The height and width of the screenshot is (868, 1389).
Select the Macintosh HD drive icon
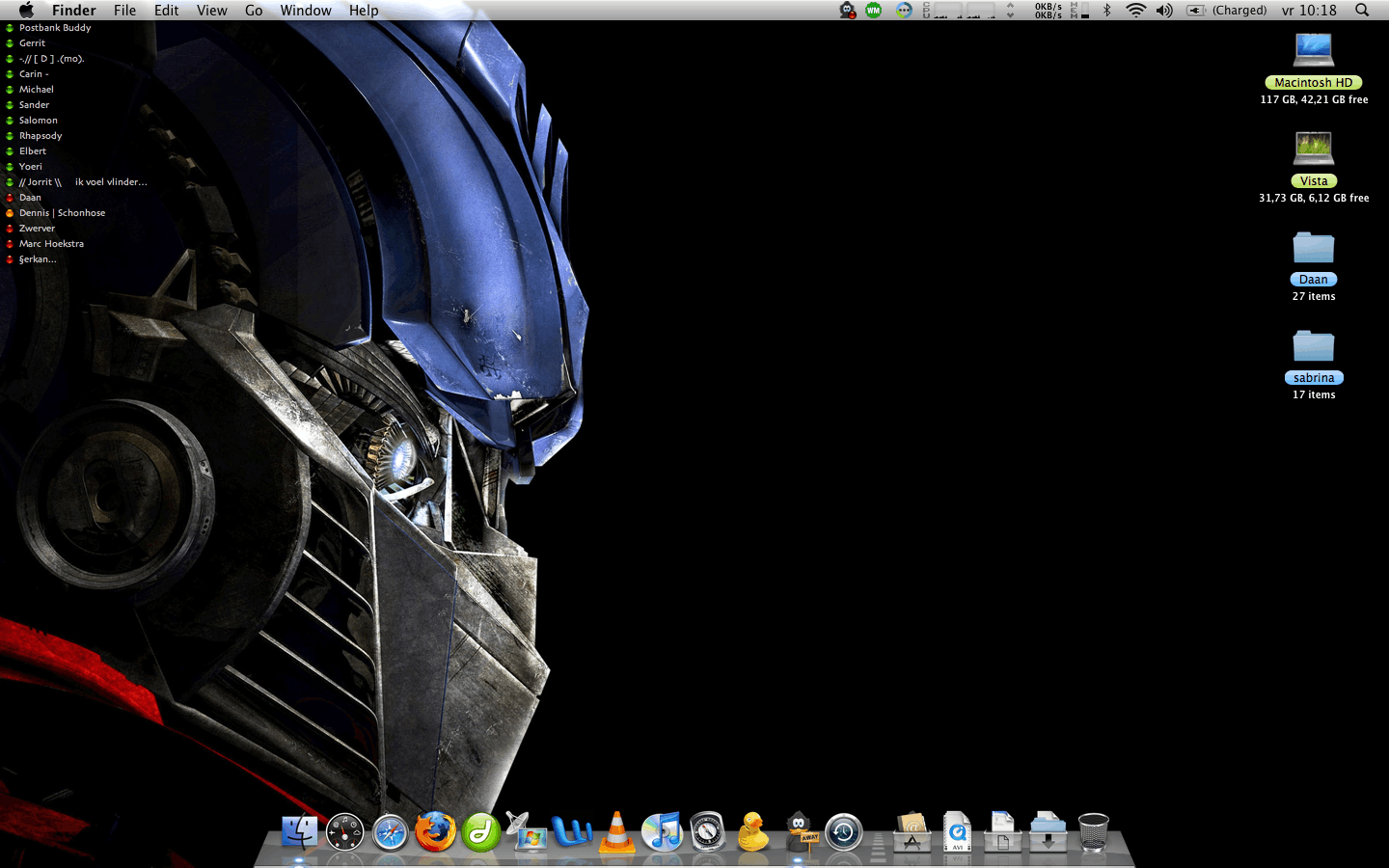coord(1313,50)
